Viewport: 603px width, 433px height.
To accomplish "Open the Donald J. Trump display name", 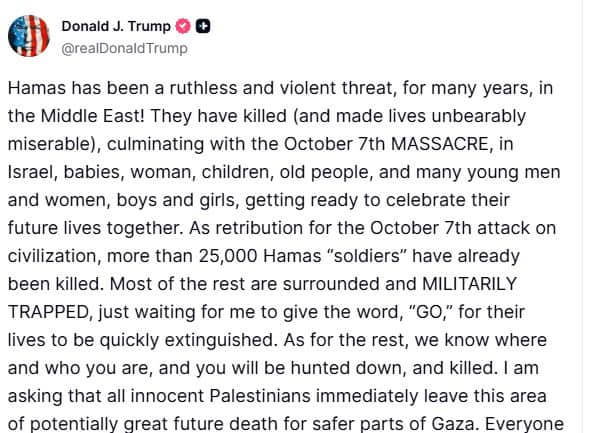I will click(x=116, y=27).
